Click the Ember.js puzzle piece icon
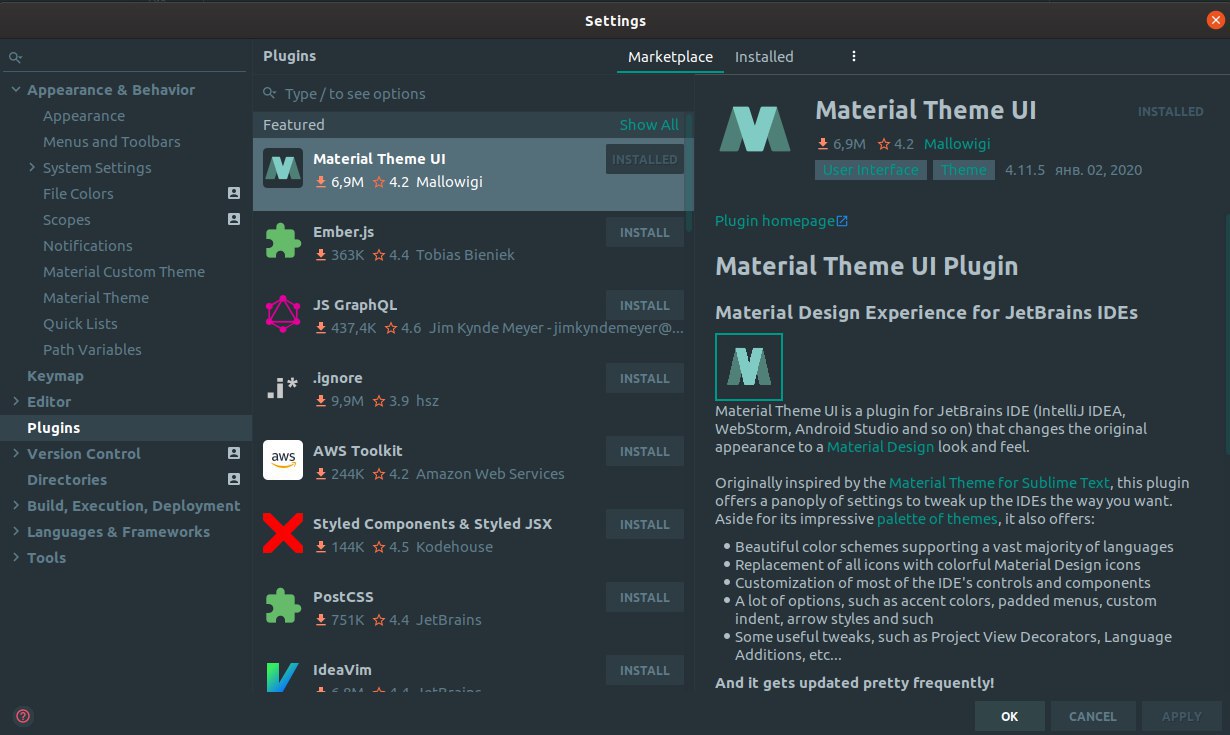The height and width of the screenshot is (735, 1230). coord(283,241)
